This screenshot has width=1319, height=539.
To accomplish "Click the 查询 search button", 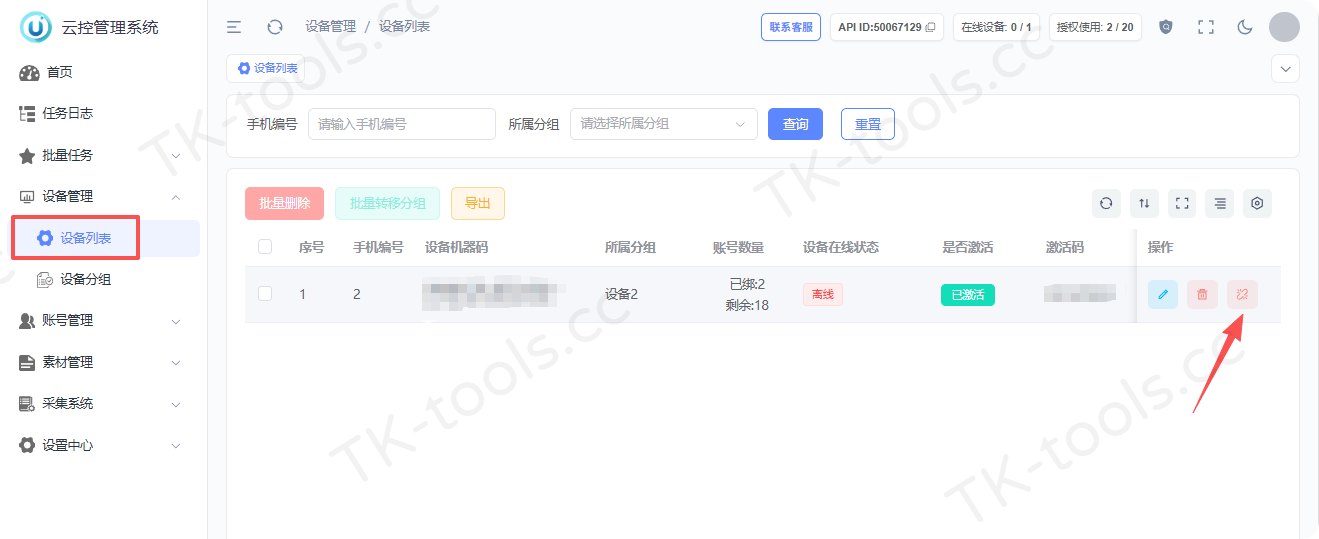I will pos(795,124).
